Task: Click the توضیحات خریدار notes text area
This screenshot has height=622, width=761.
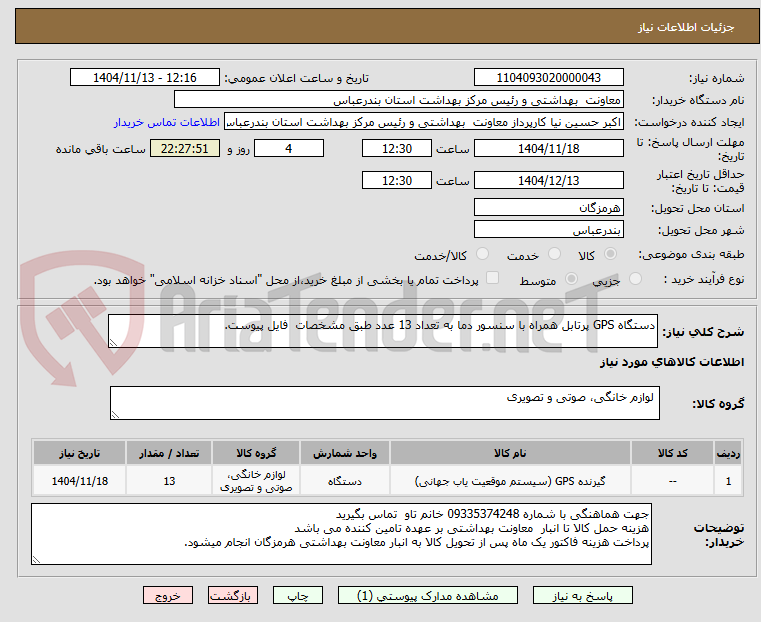Action: pos(341,534)
